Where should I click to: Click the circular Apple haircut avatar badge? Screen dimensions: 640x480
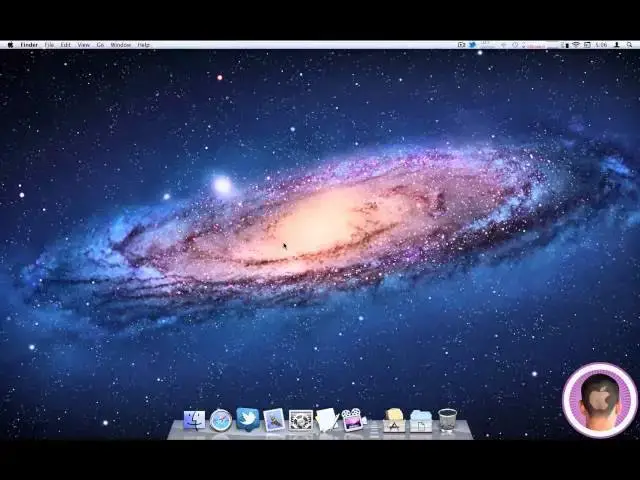pos(600,400)
